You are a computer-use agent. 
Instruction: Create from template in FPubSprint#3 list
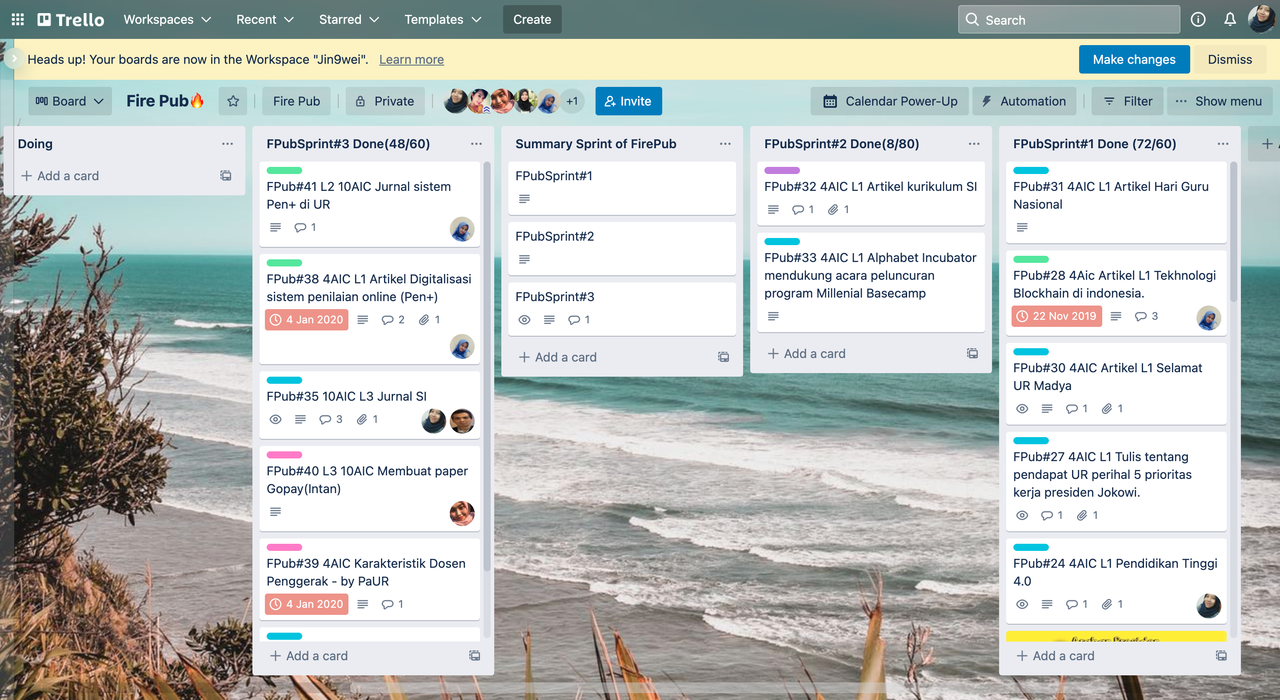click(475, 656)
